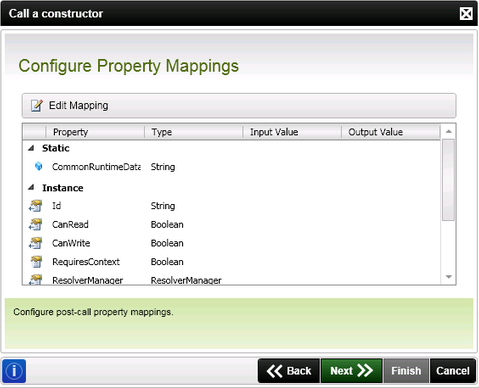The width and height of the screenshot is (479, 388).
Task: Click the property icon next to CanWrite
Action: (36, 243)
